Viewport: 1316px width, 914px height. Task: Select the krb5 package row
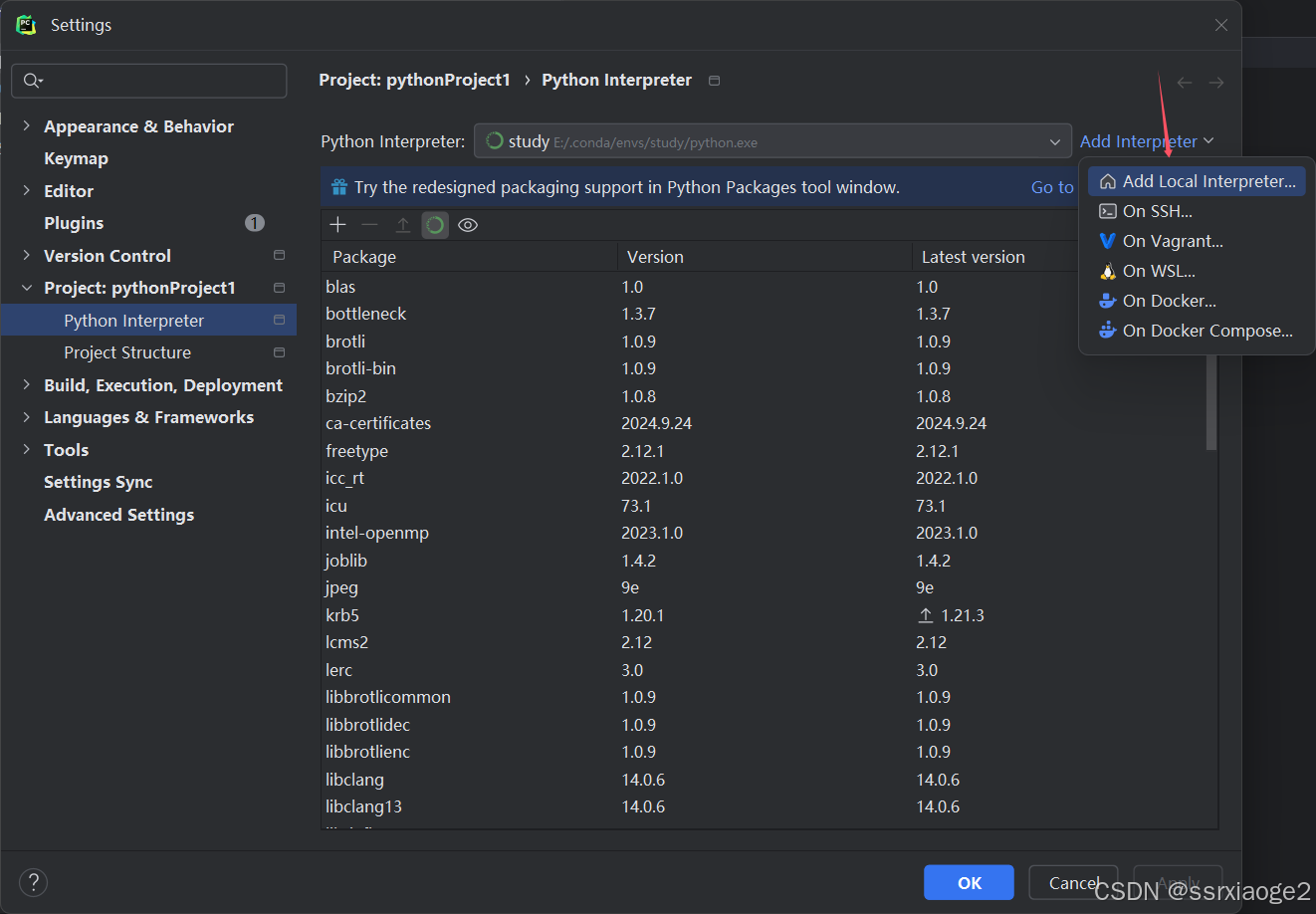pyautogui.click(x=764, y=615)
